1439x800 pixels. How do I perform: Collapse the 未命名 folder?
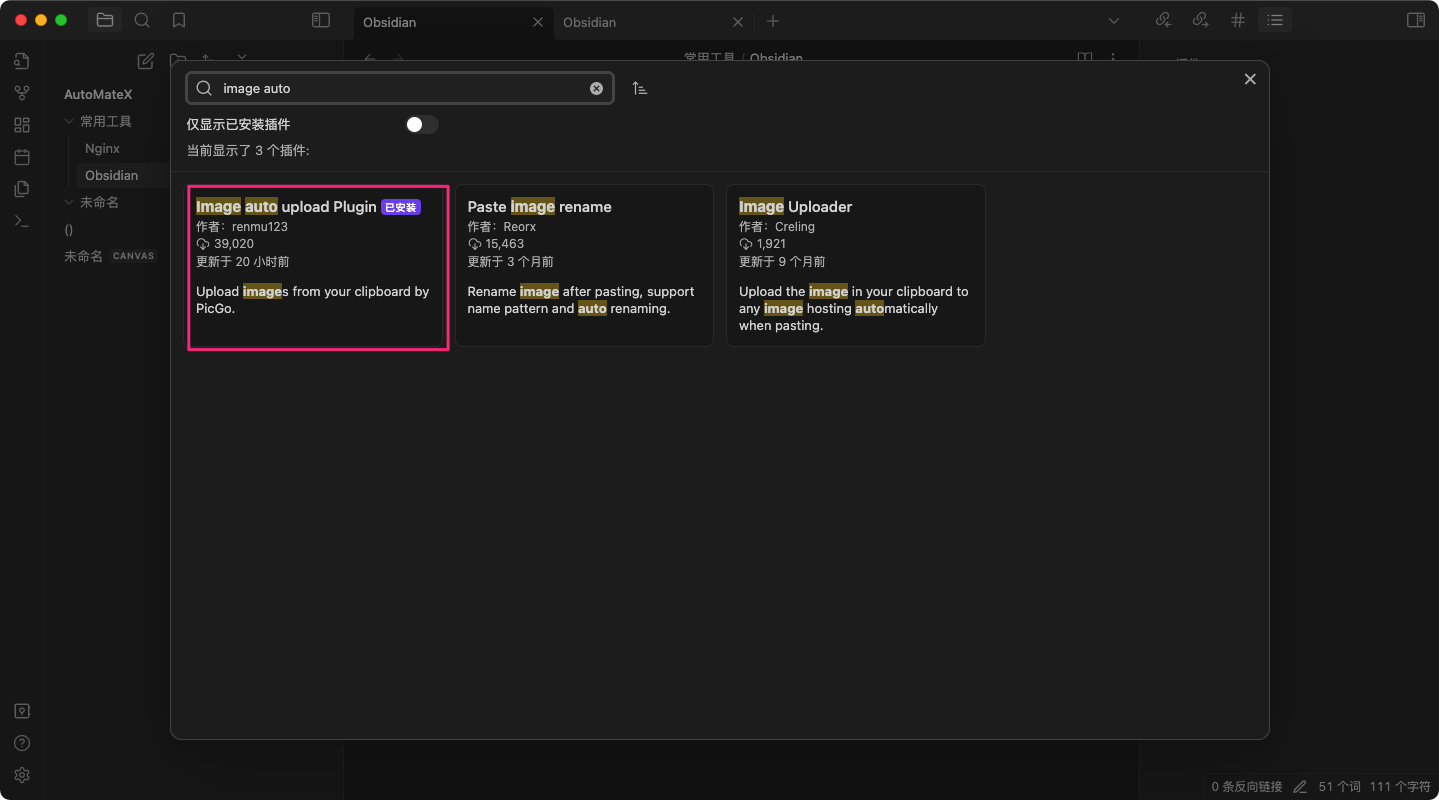click(70, 202)
